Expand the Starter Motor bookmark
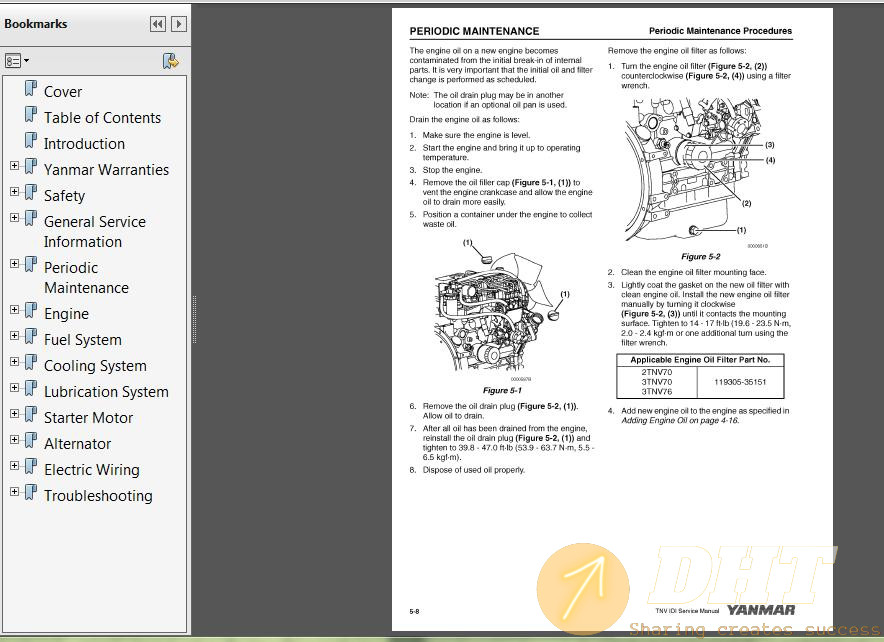 click(x=15, y=414)
